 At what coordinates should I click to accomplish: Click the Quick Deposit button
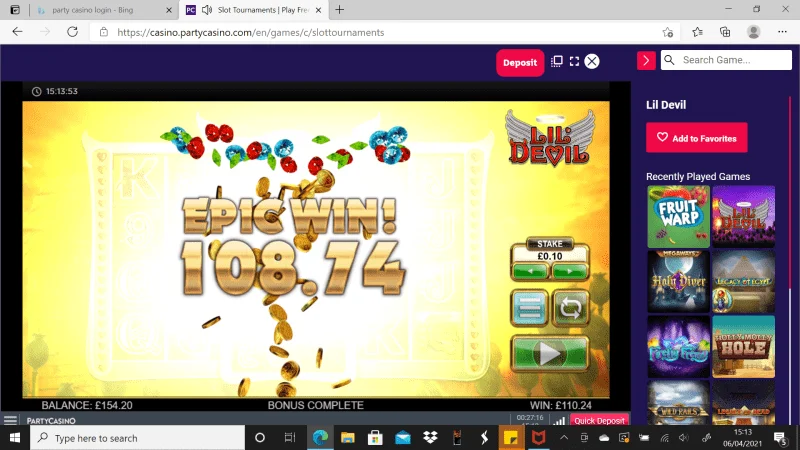[599, 420]
